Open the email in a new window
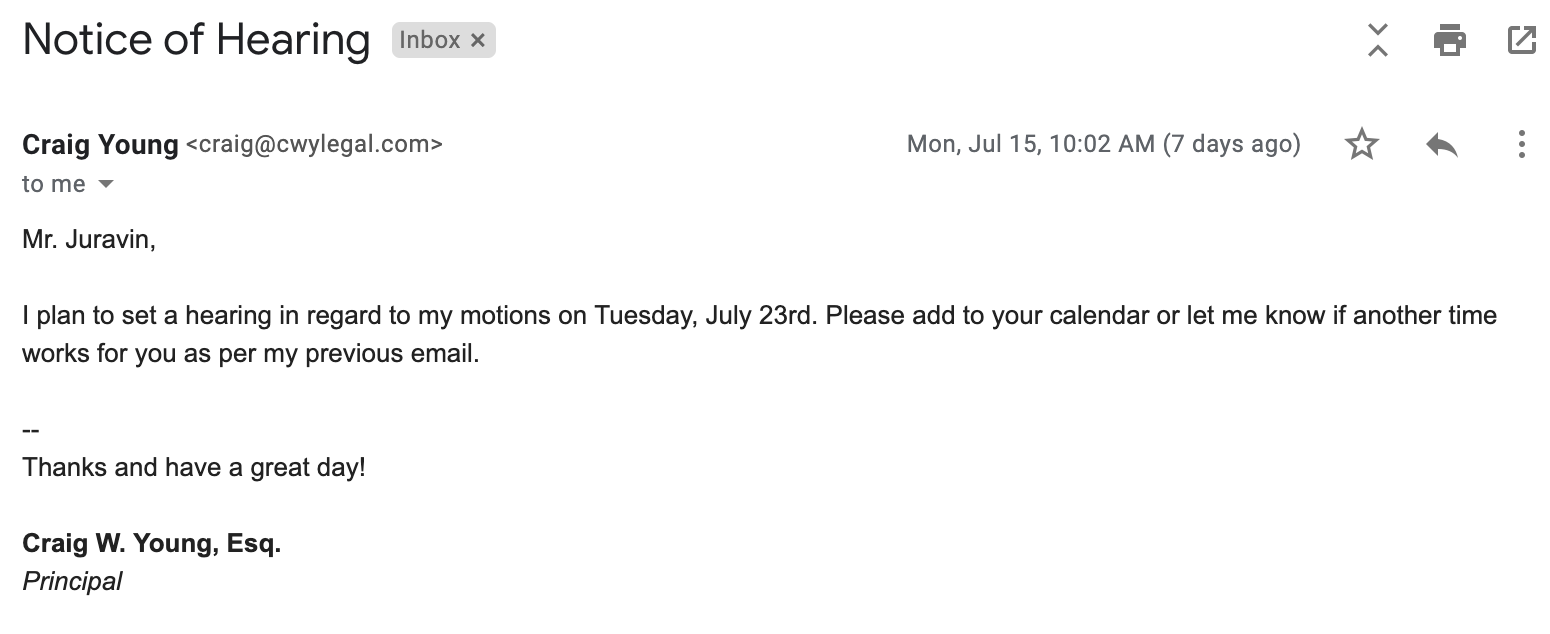Viewport: 1550px width, 634px height. pos(1521,40)
